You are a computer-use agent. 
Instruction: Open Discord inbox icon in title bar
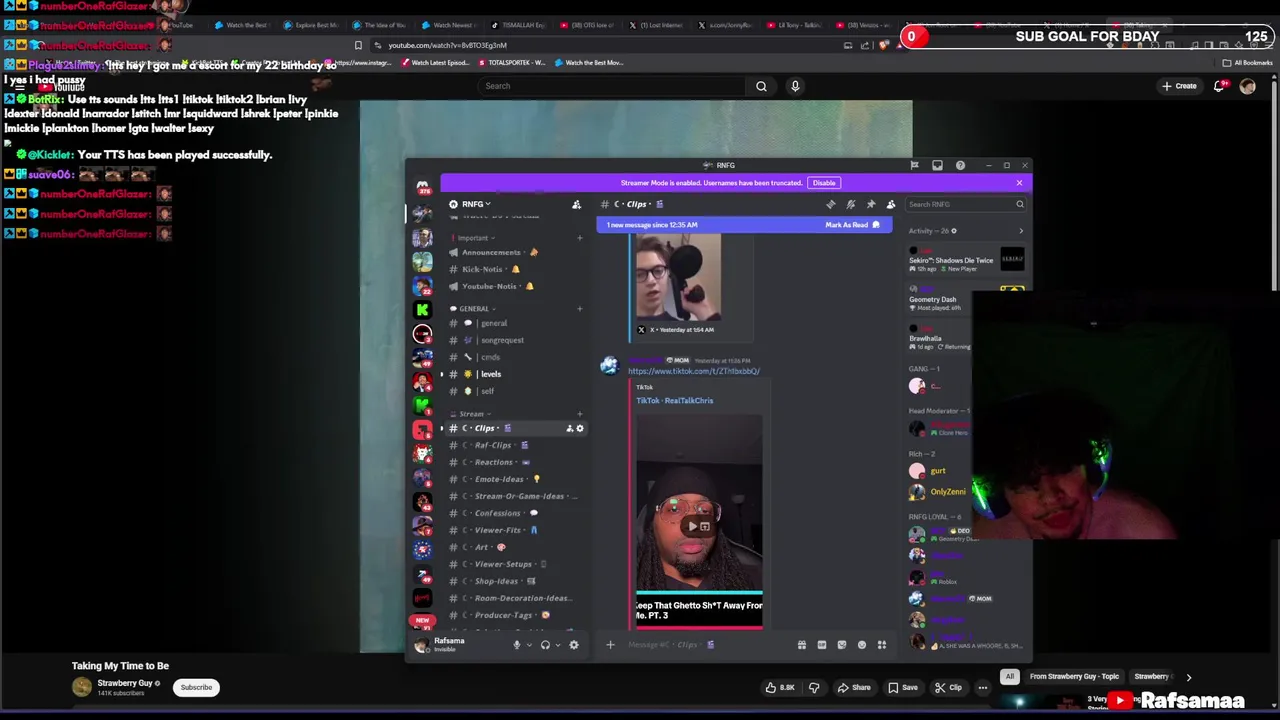pyautogui.click(x=937, y=165)
